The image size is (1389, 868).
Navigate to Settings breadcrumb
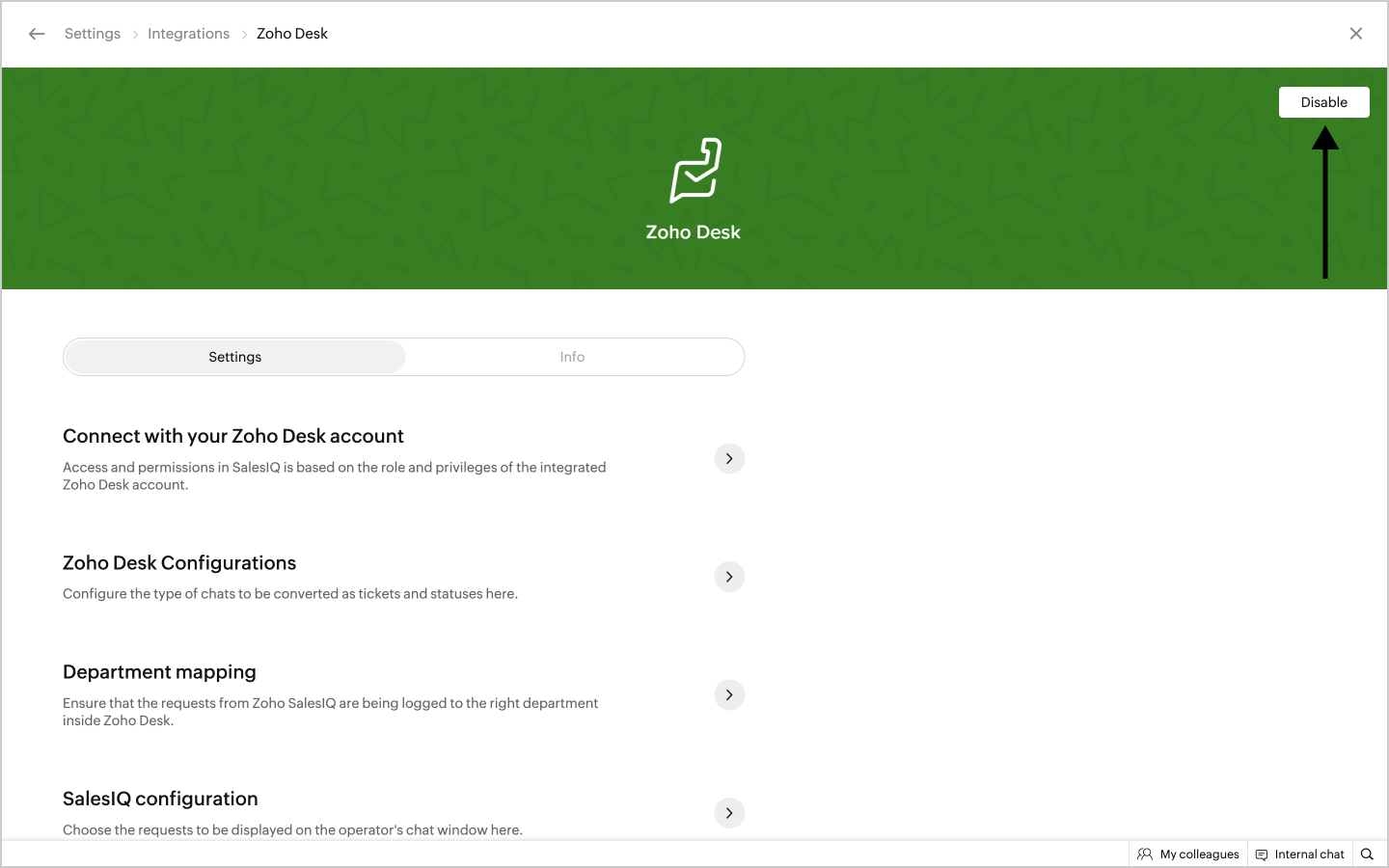[x=93, y=34]
